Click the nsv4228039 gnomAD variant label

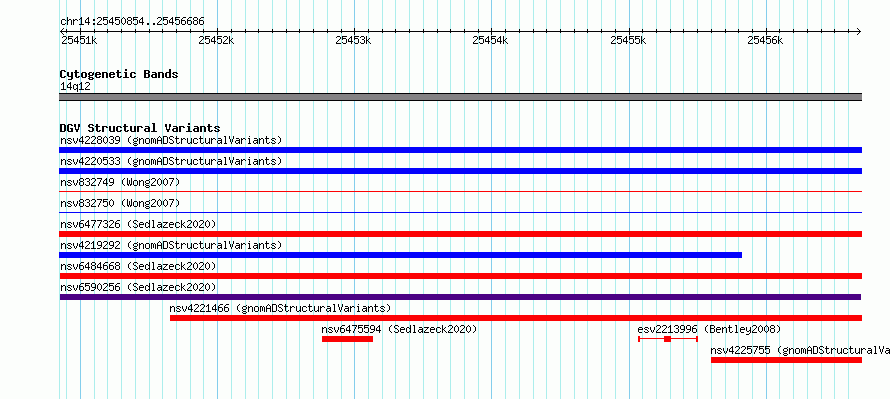pos(171,140)
